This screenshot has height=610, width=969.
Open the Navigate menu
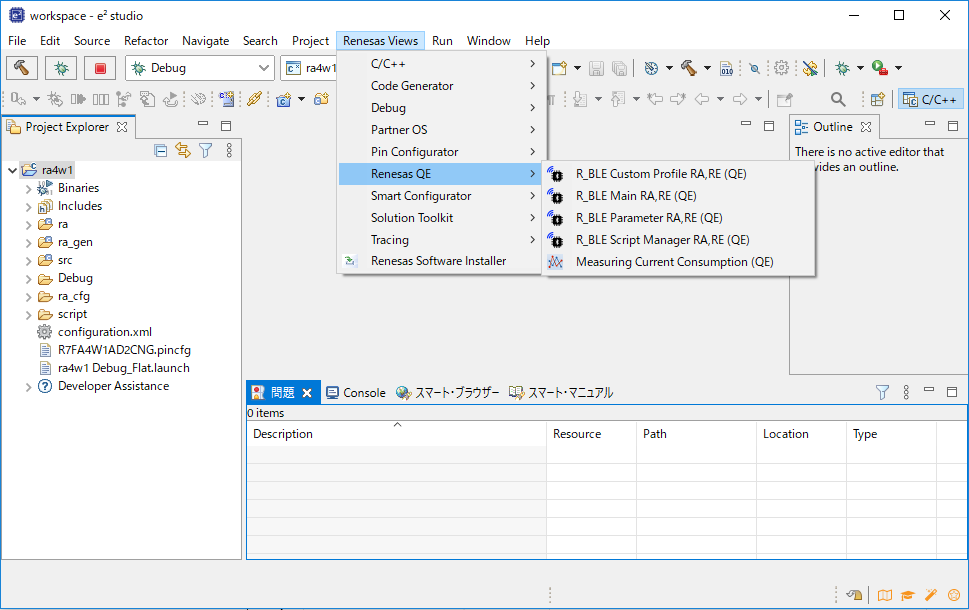click(x=205, y=41)
